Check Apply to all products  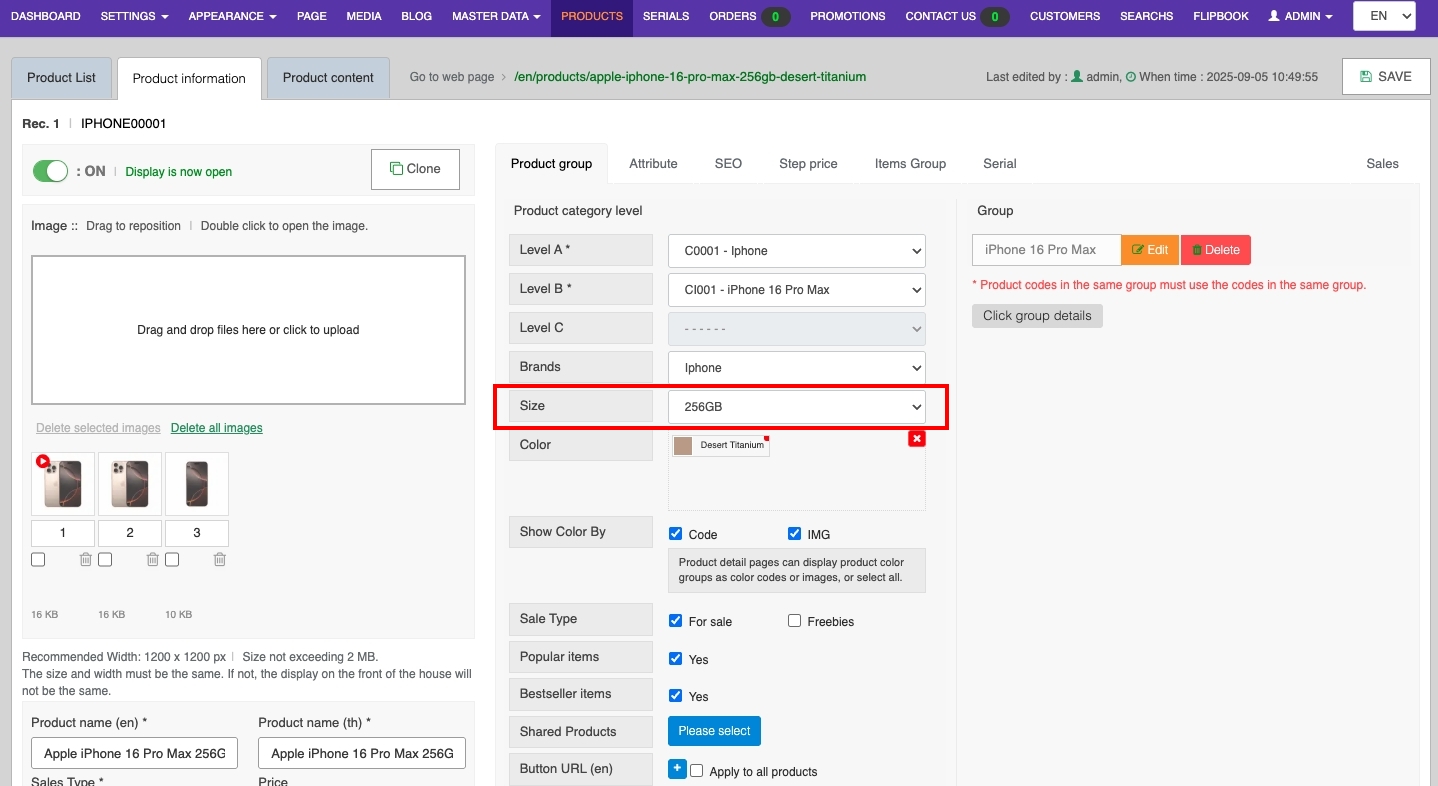pos(698,771)
